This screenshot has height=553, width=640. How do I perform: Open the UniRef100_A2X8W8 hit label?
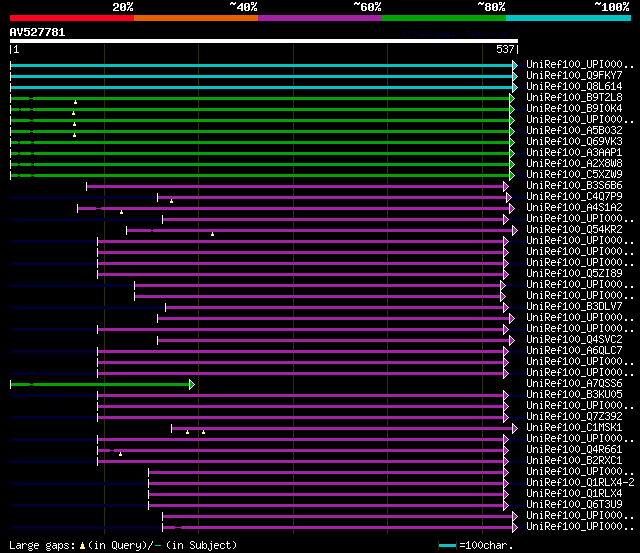tap(574, 164)
